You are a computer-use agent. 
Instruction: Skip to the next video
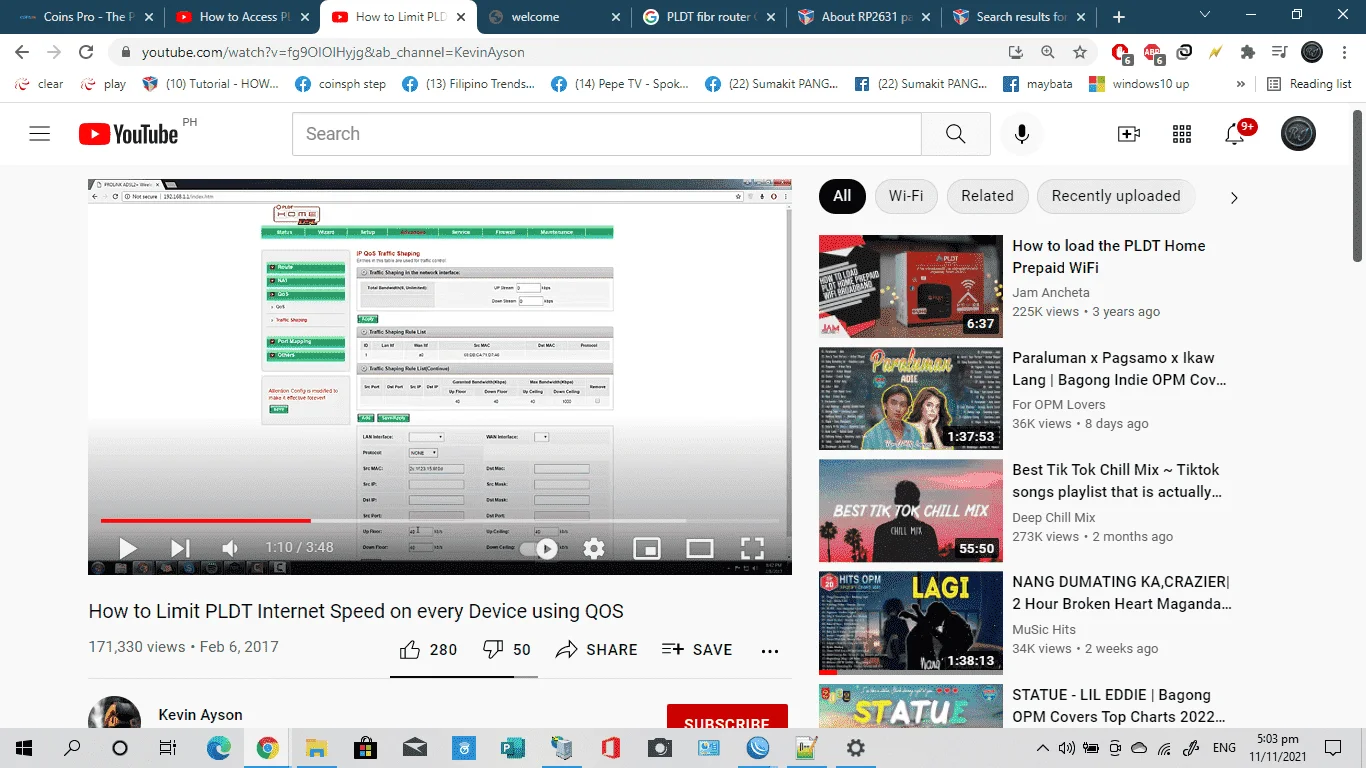tap(180, 548)
